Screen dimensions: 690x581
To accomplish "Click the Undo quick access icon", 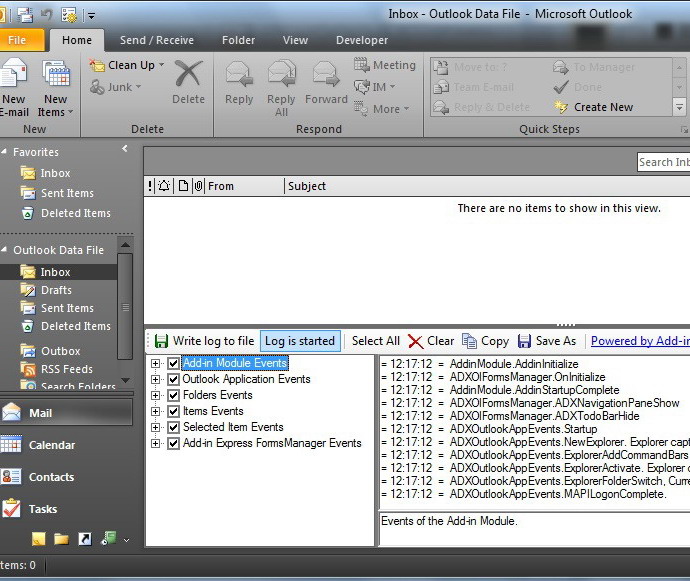I will (x=46, y=15).
